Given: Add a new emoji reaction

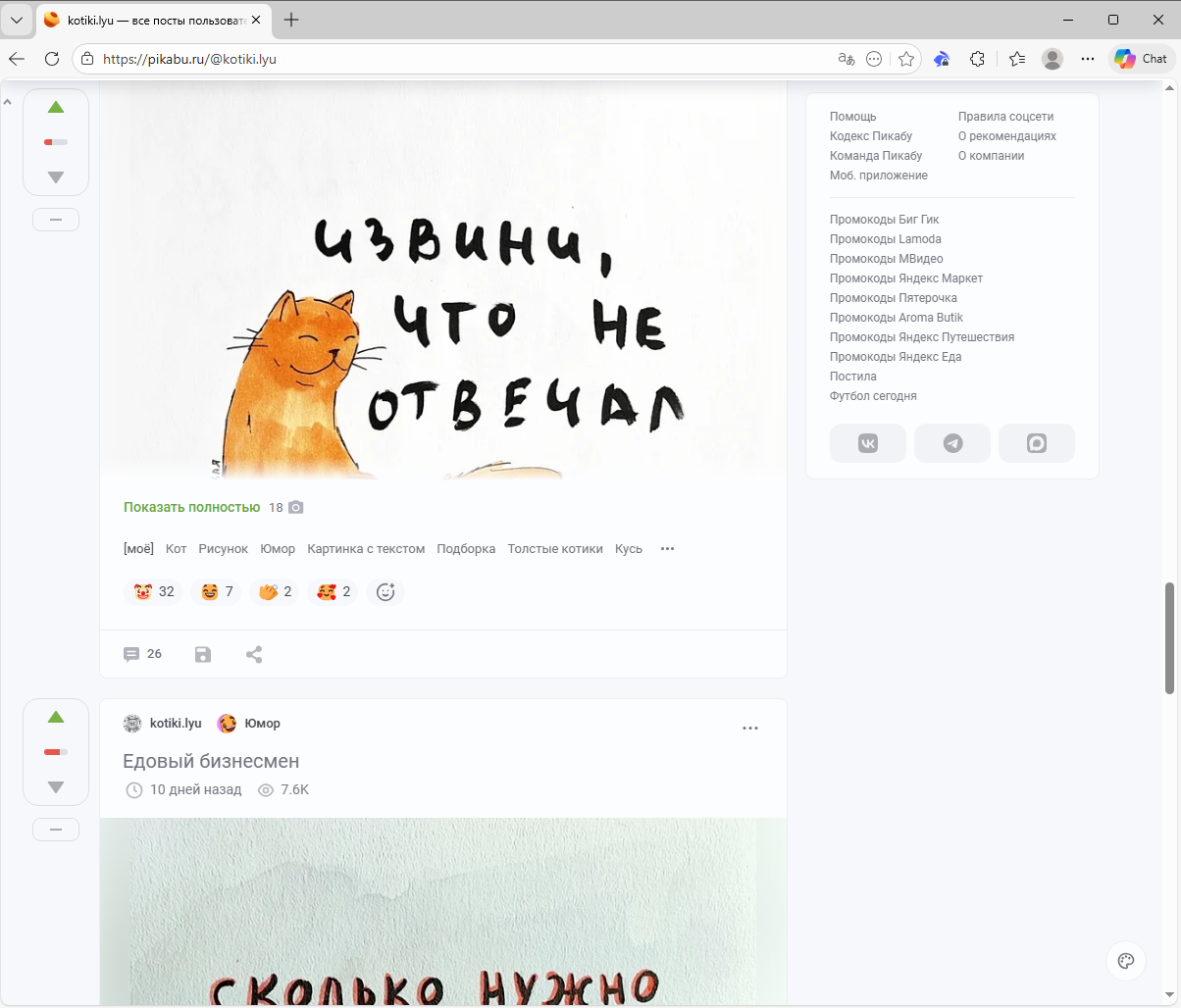Looking at the screenshot, I should coord(385,592).
